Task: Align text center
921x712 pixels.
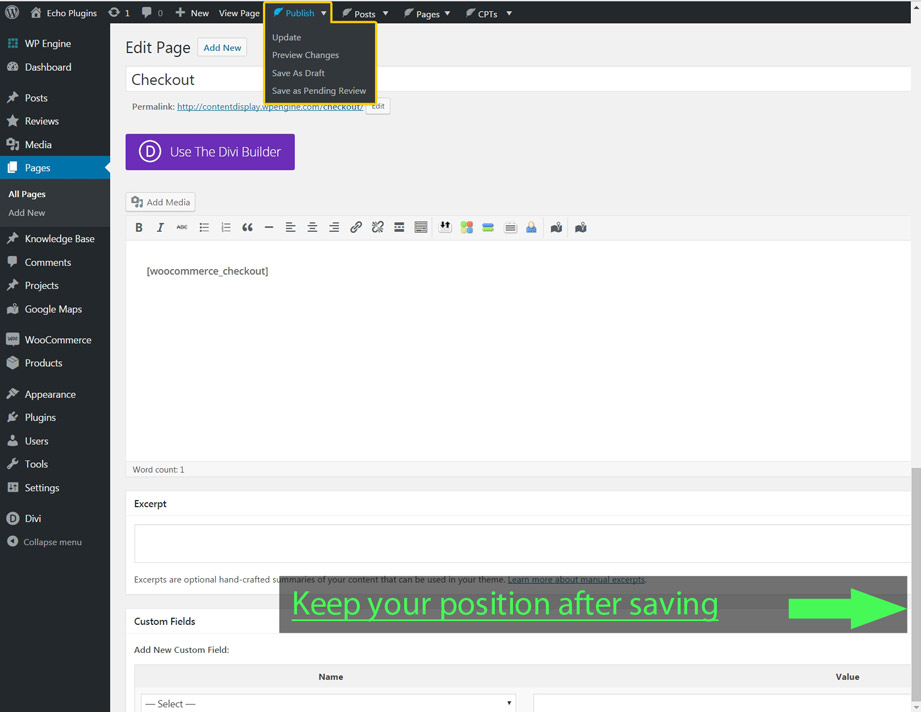Action: (312, 227)
